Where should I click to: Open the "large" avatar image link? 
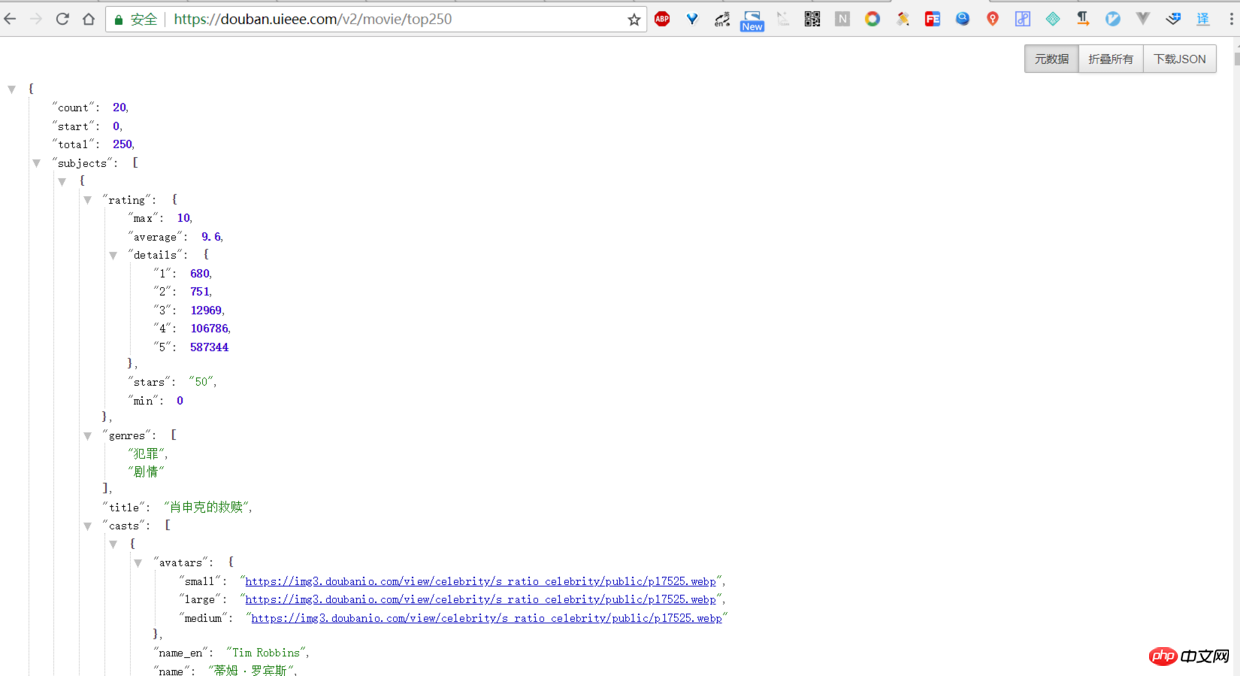coord(481,599)
